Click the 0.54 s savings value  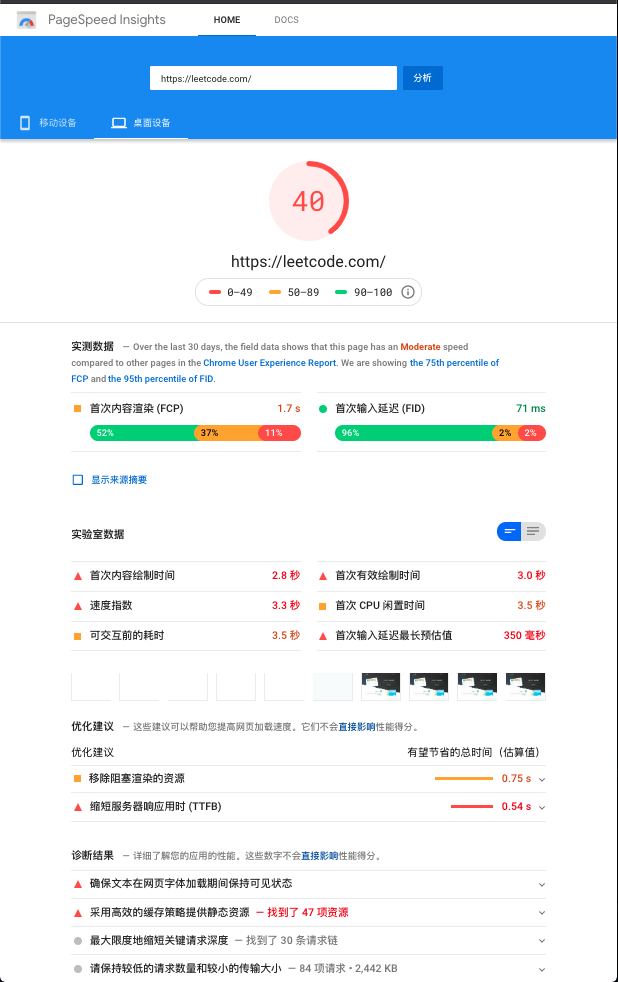click(x=516, y=807)
